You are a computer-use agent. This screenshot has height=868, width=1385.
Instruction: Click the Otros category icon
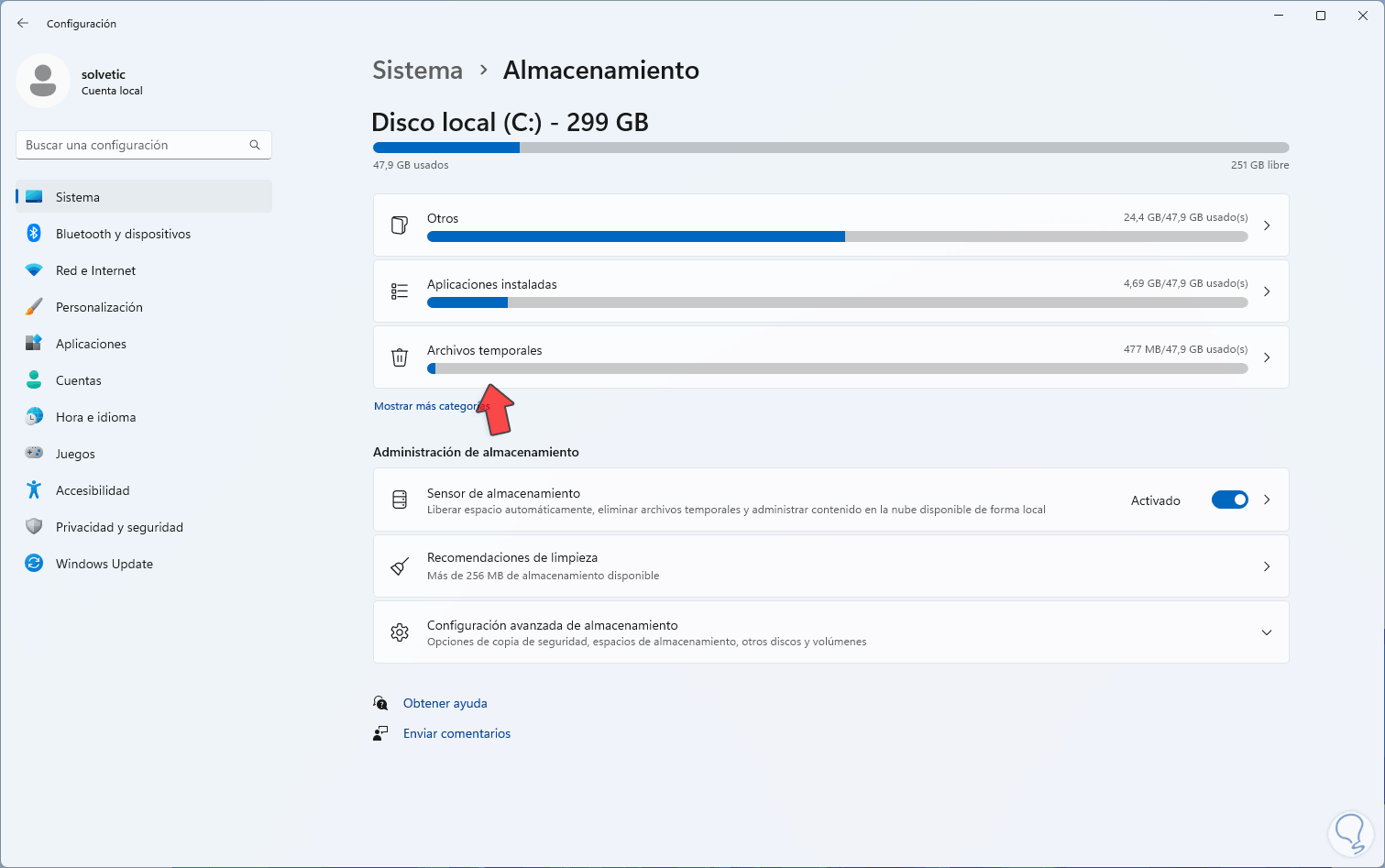[400, 225]
